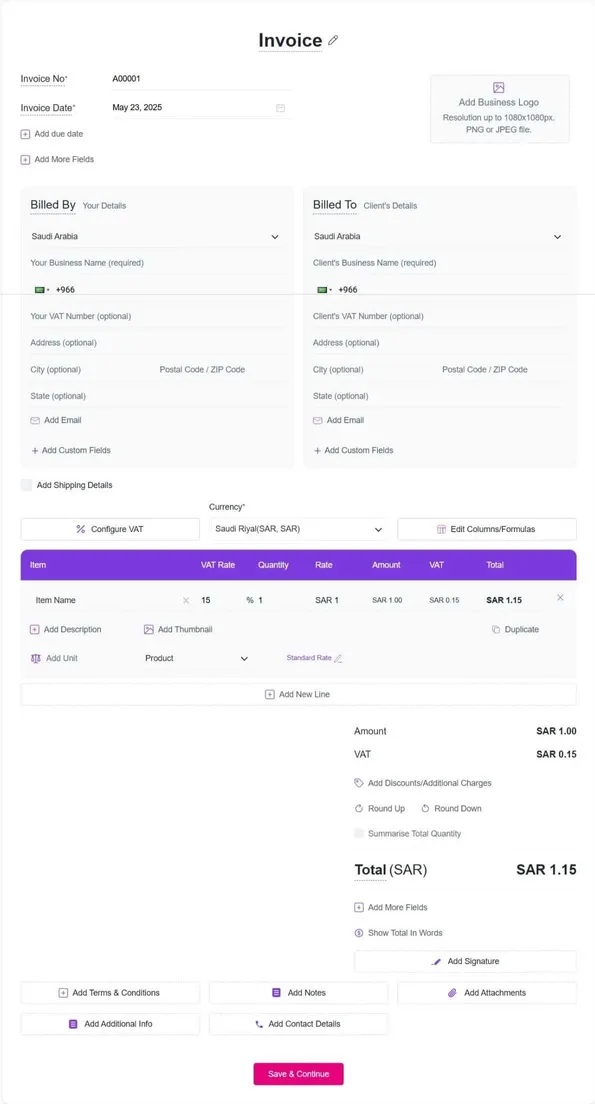Click the Add Signature button
Image resolution: width=595 pixels, height=1104 pixels.
tap(465, 961)
